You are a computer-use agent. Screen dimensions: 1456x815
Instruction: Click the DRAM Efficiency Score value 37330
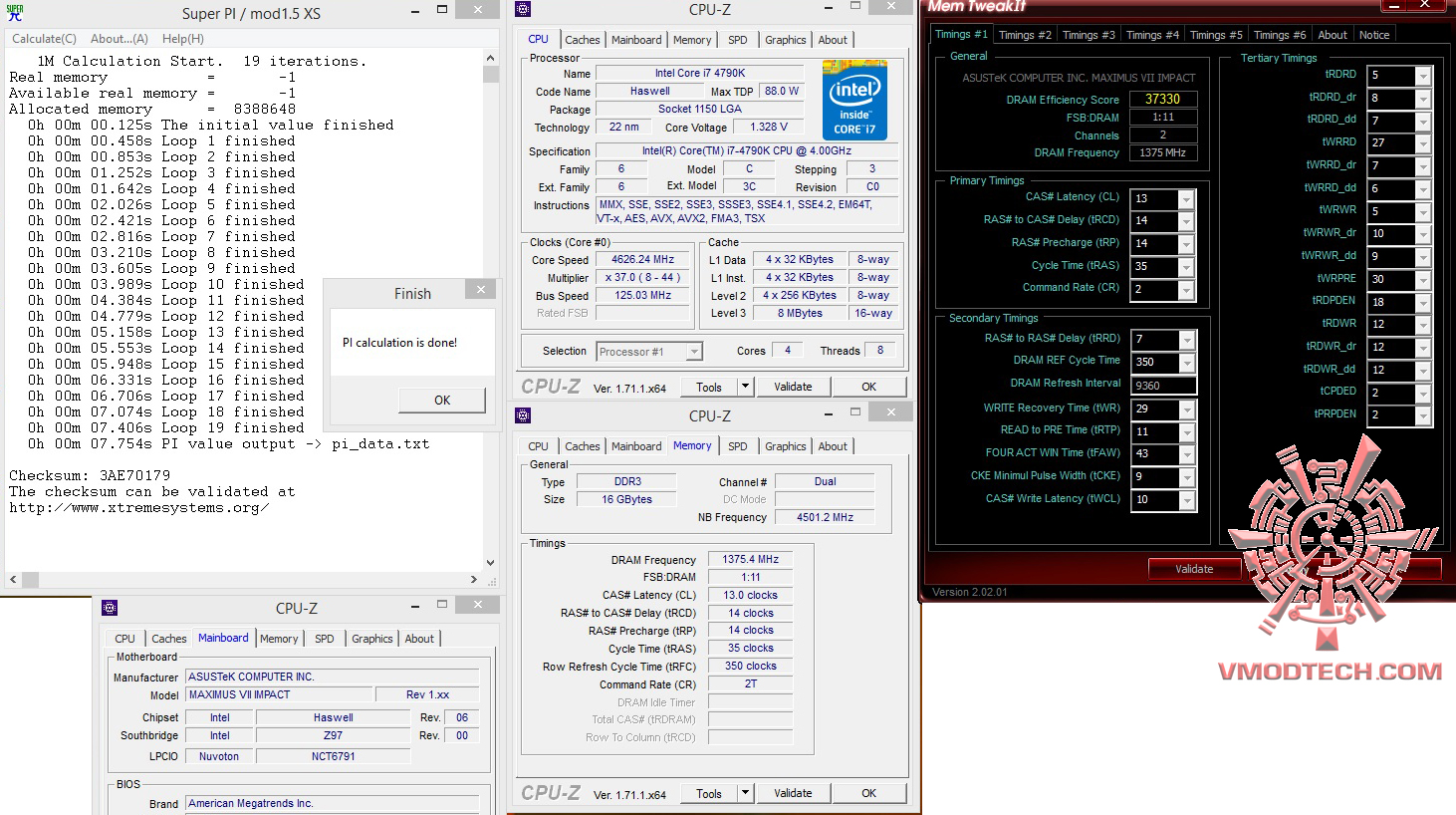coord(1162,99)
